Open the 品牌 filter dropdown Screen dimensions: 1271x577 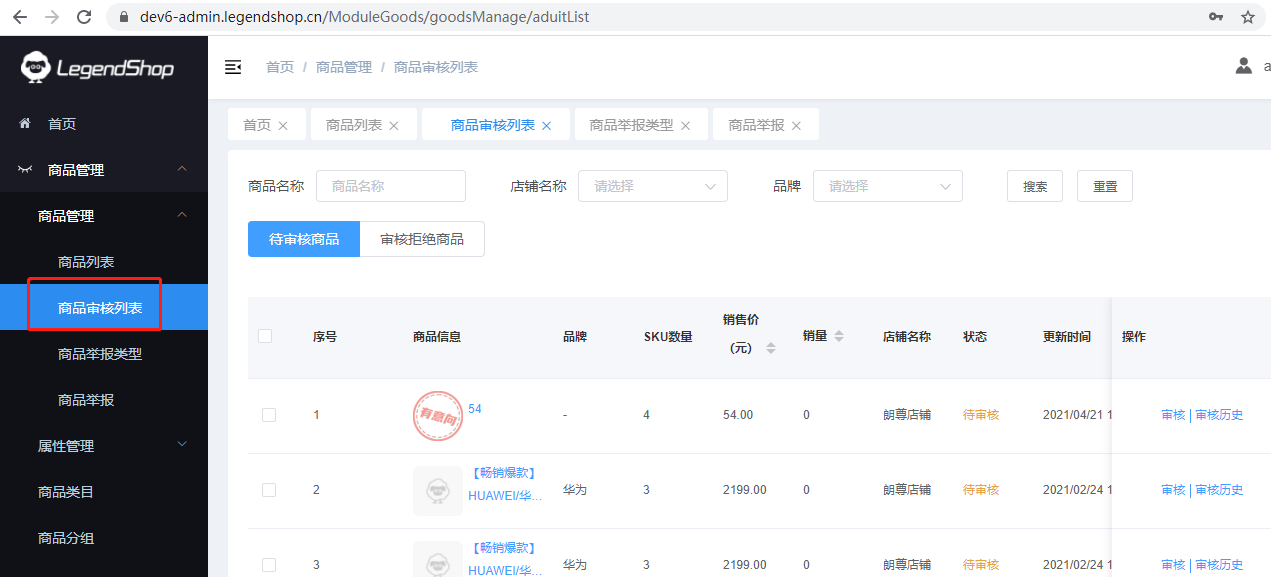tap(887, 186)
